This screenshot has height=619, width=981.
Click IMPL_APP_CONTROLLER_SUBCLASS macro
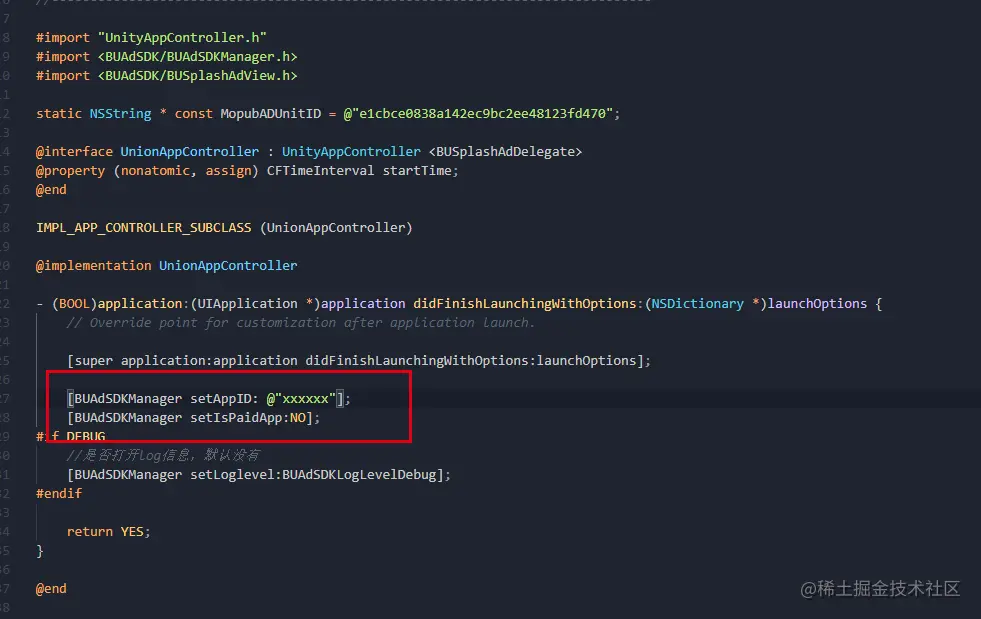pos(143,228)
